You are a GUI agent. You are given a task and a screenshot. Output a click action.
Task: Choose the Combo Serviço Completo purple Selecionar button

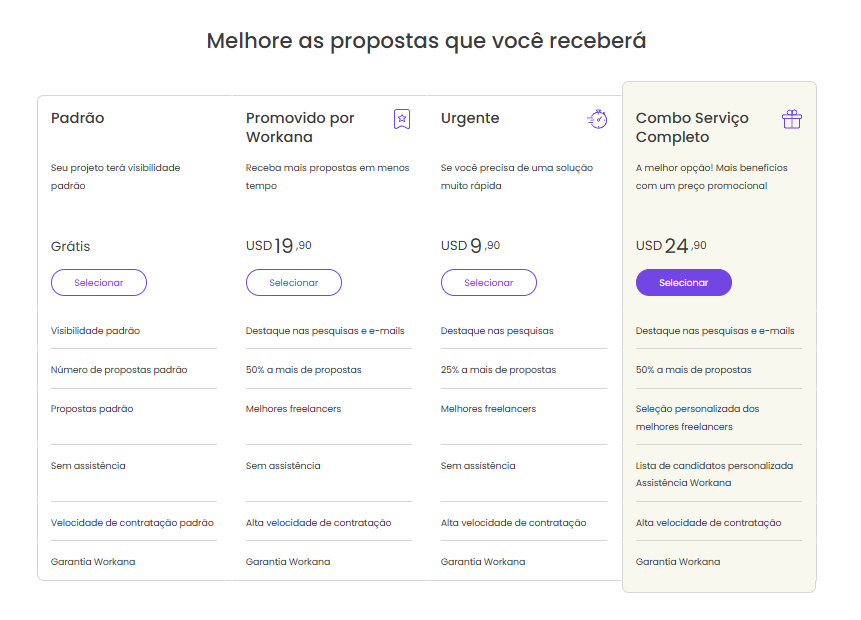click(684, 282)
